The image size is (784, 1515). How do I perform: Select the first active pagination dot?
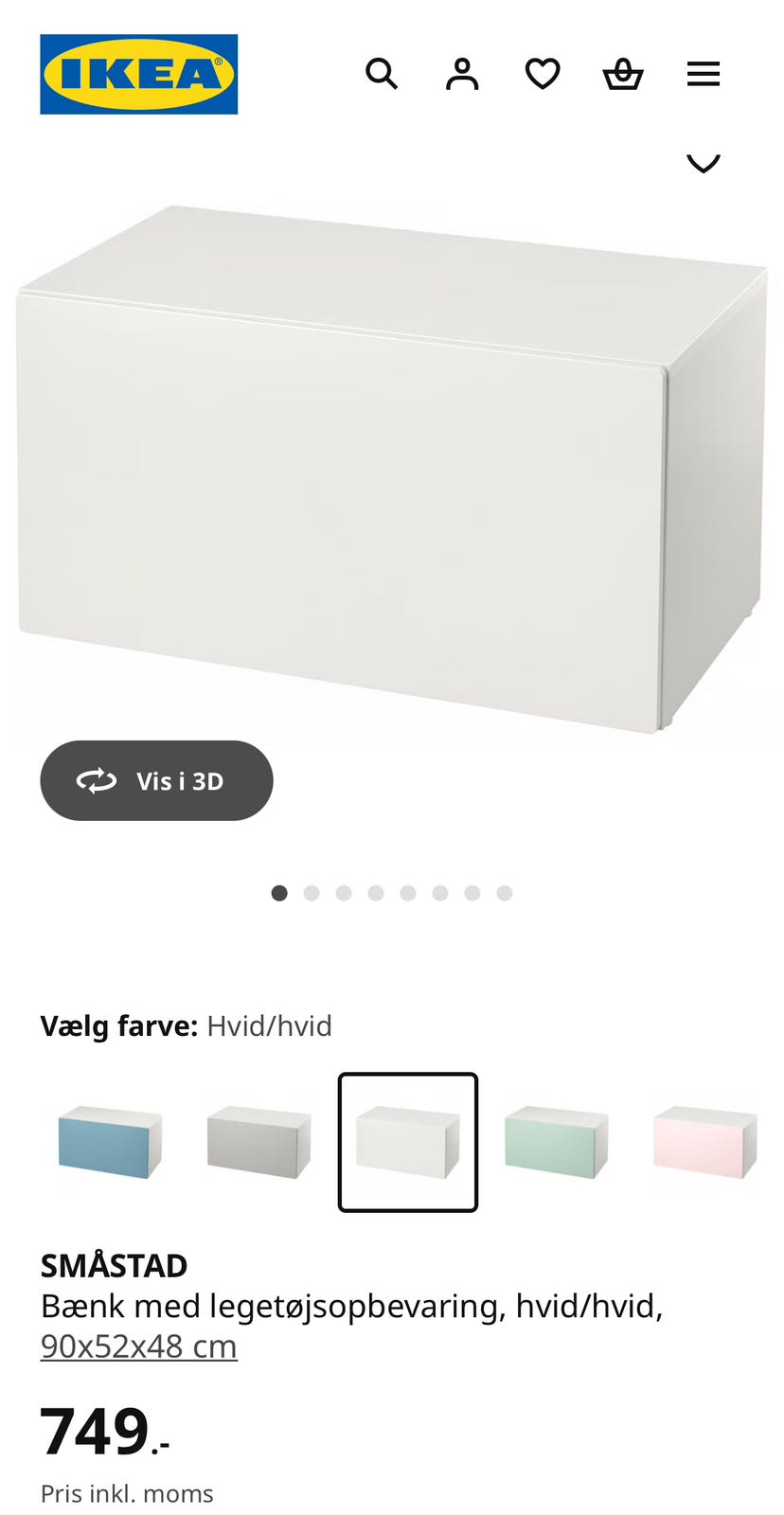click(279, 893)
